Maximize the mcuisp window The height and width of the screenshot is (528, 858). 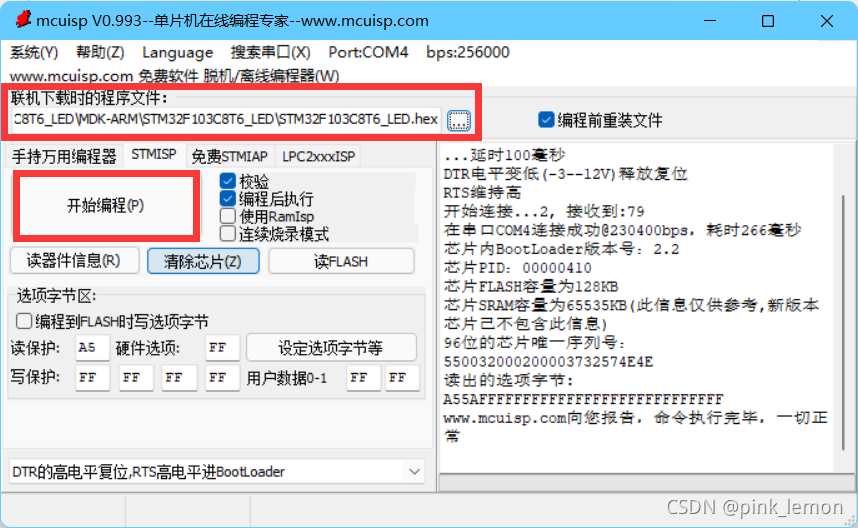tap(768, 21)
